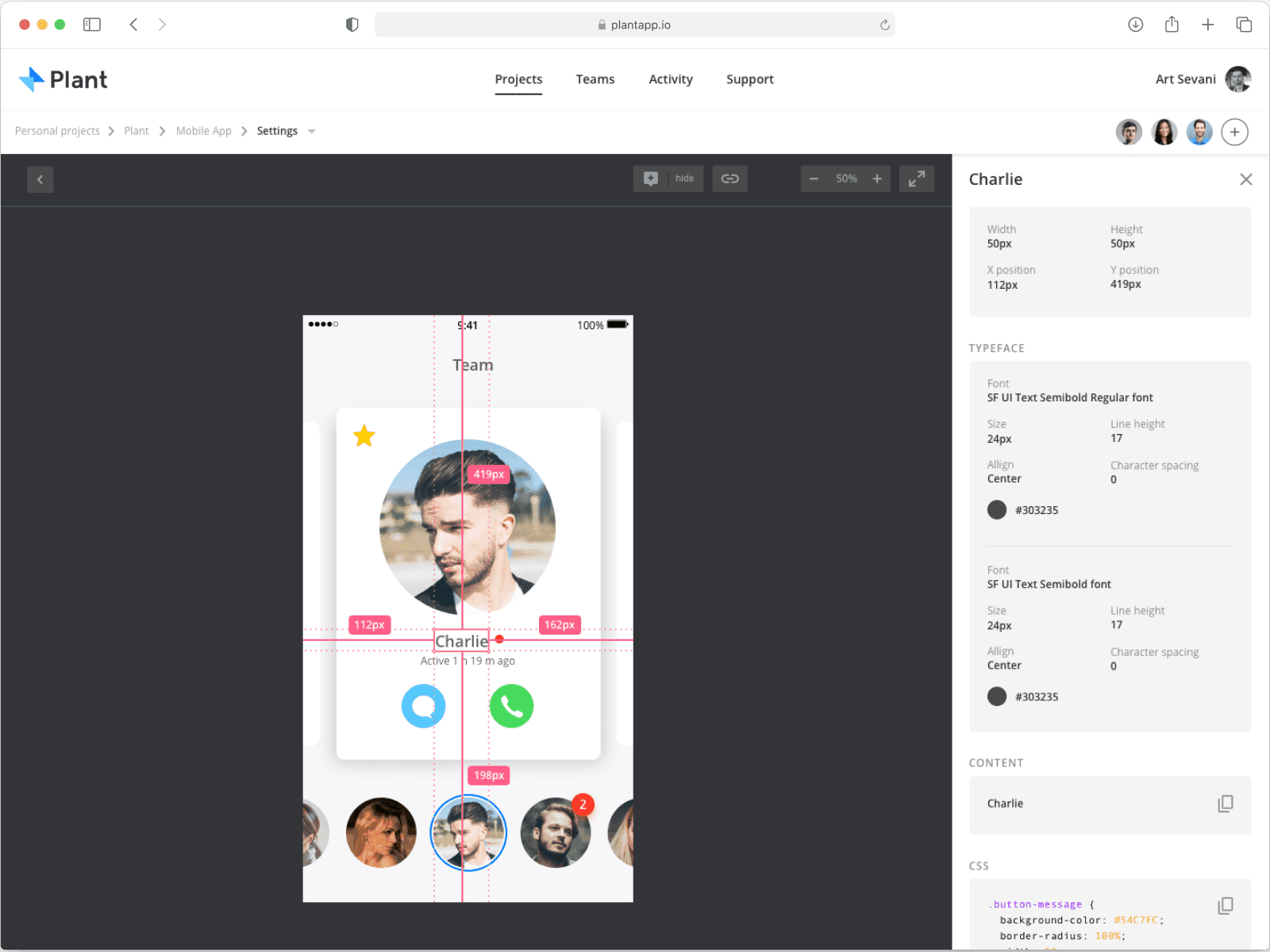Copy the CSS code snippet
Viewport: 1270px width, 952px height.
(1226, 905)
